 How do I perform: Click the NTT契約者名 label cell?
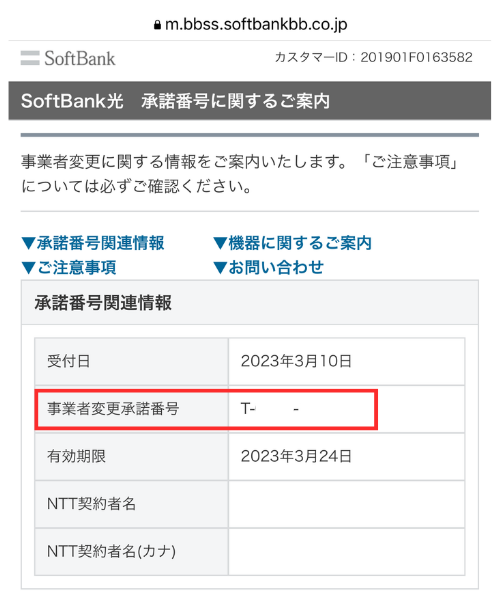[x=132, y=504]
